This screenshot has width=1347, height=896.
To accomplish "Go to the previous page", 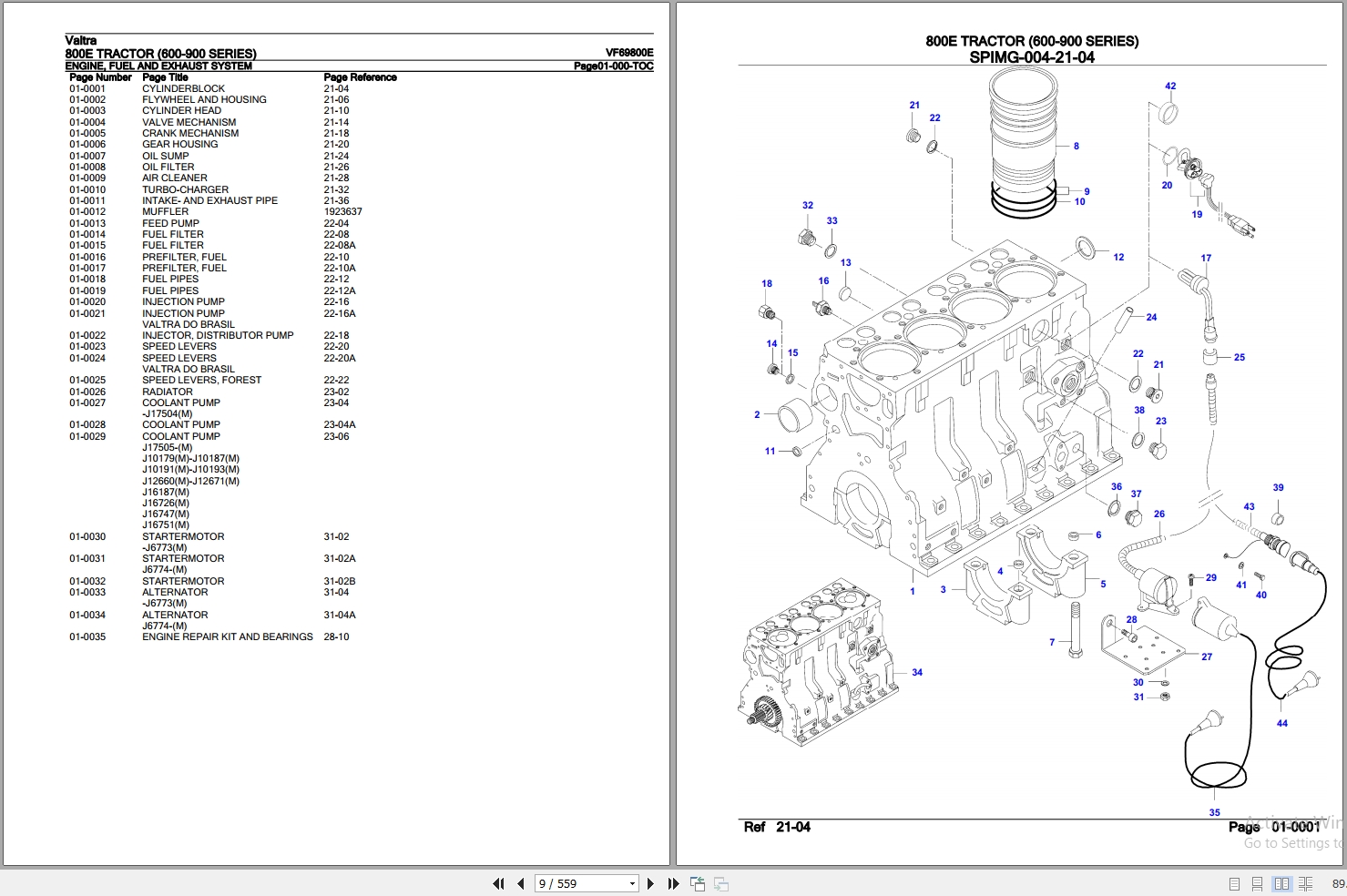I will point(520,883).
